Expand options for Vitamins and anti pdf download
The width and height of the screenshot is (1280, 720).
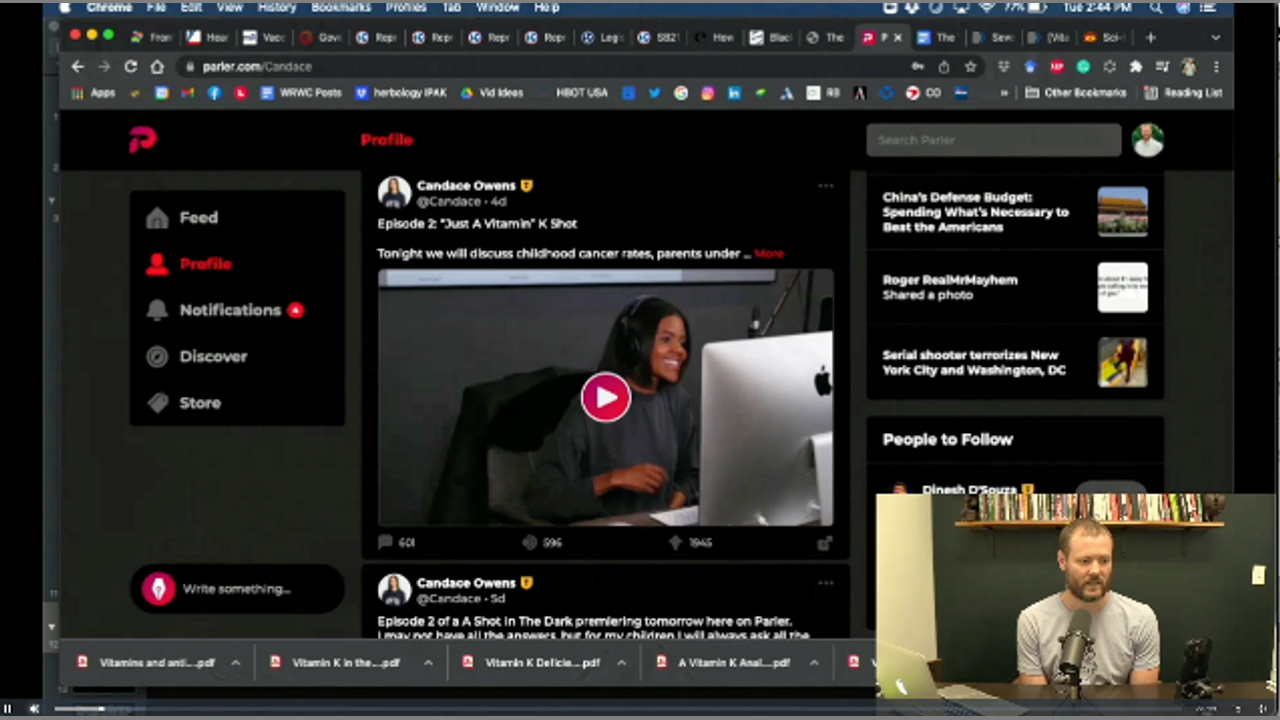[235, 663]
